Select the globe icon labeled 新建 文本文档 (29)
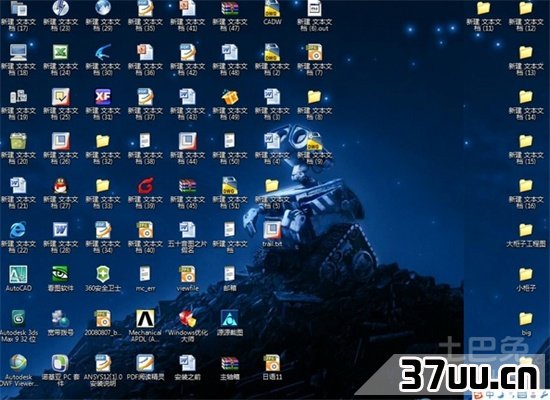This screenshot has height=400, width=550. [x=103, y=8]
